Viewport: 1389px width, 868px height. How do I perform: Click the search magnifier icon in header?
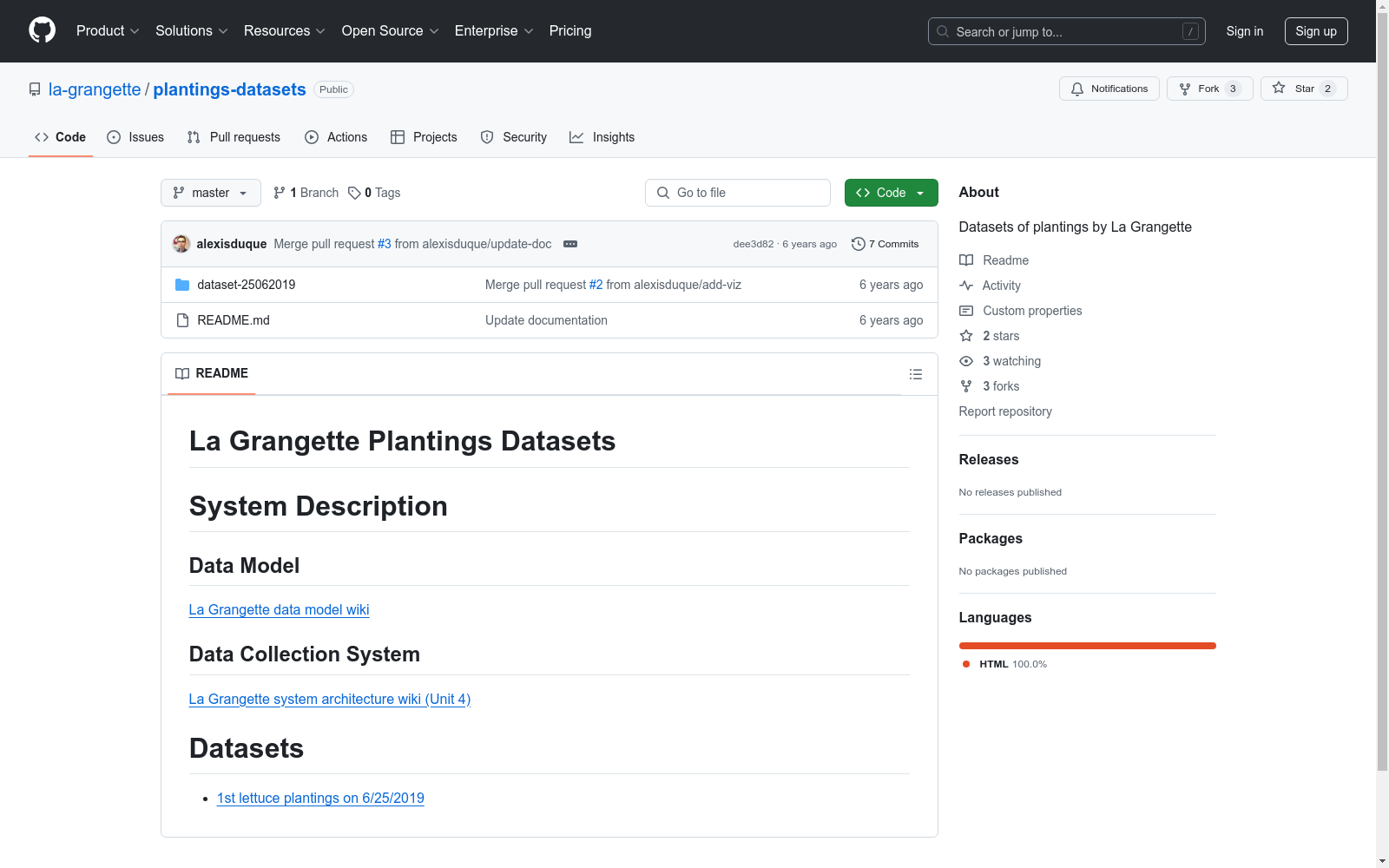(943, 31)
